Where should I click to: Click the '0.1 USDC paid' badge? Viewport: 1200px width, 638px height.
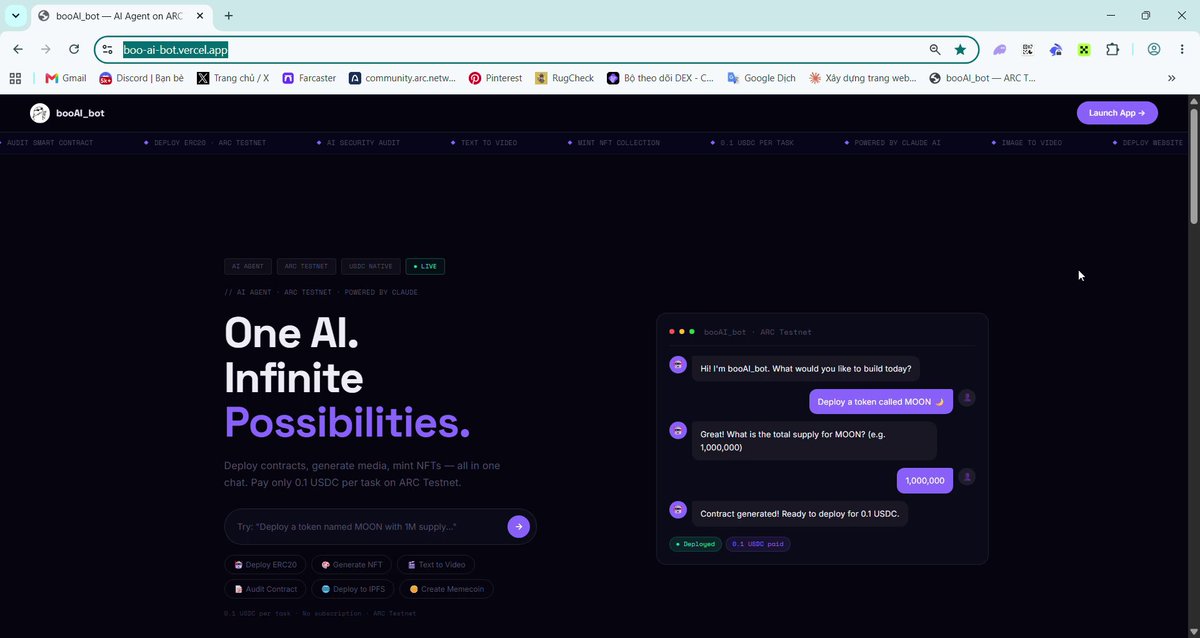coord(758,544)
